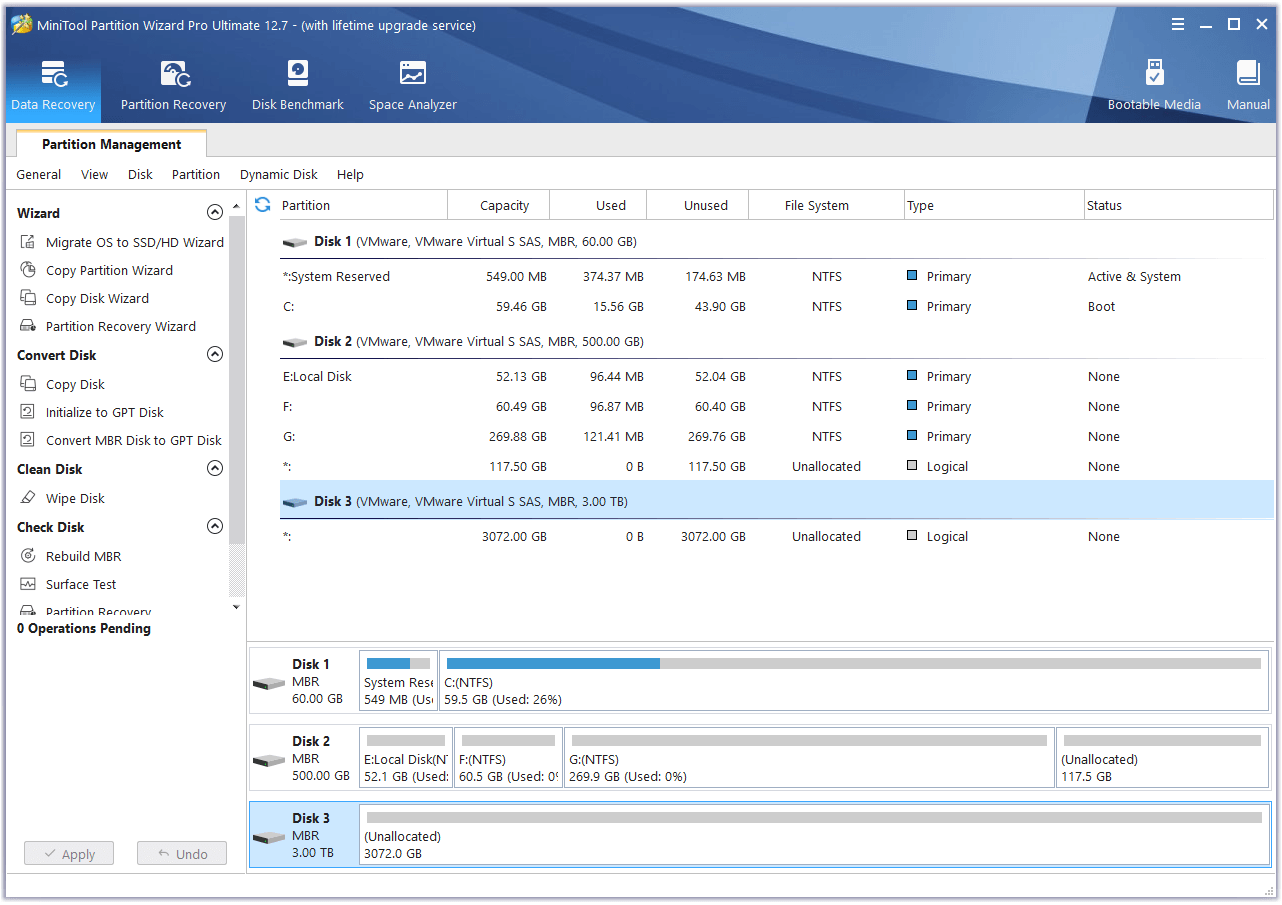Start Copy Disk Wizard
Screen dimensions: 1282x905
click(85, 298)
